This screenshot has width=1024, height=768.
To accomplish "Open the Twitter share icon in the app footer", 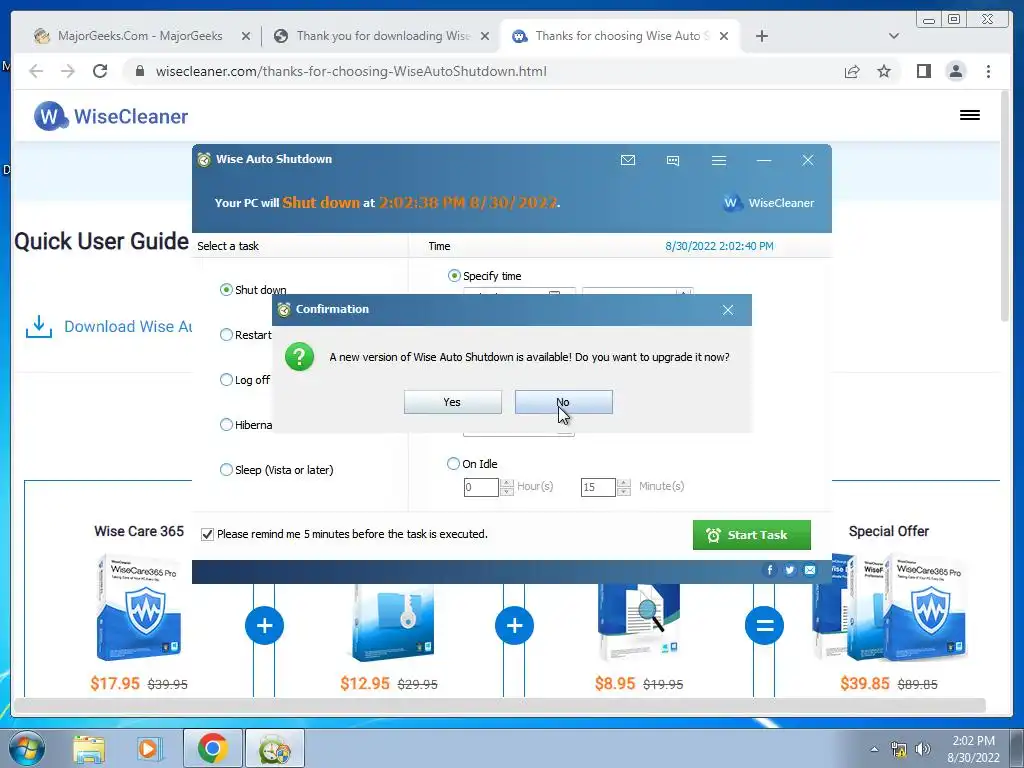I will tap(790, 570).
